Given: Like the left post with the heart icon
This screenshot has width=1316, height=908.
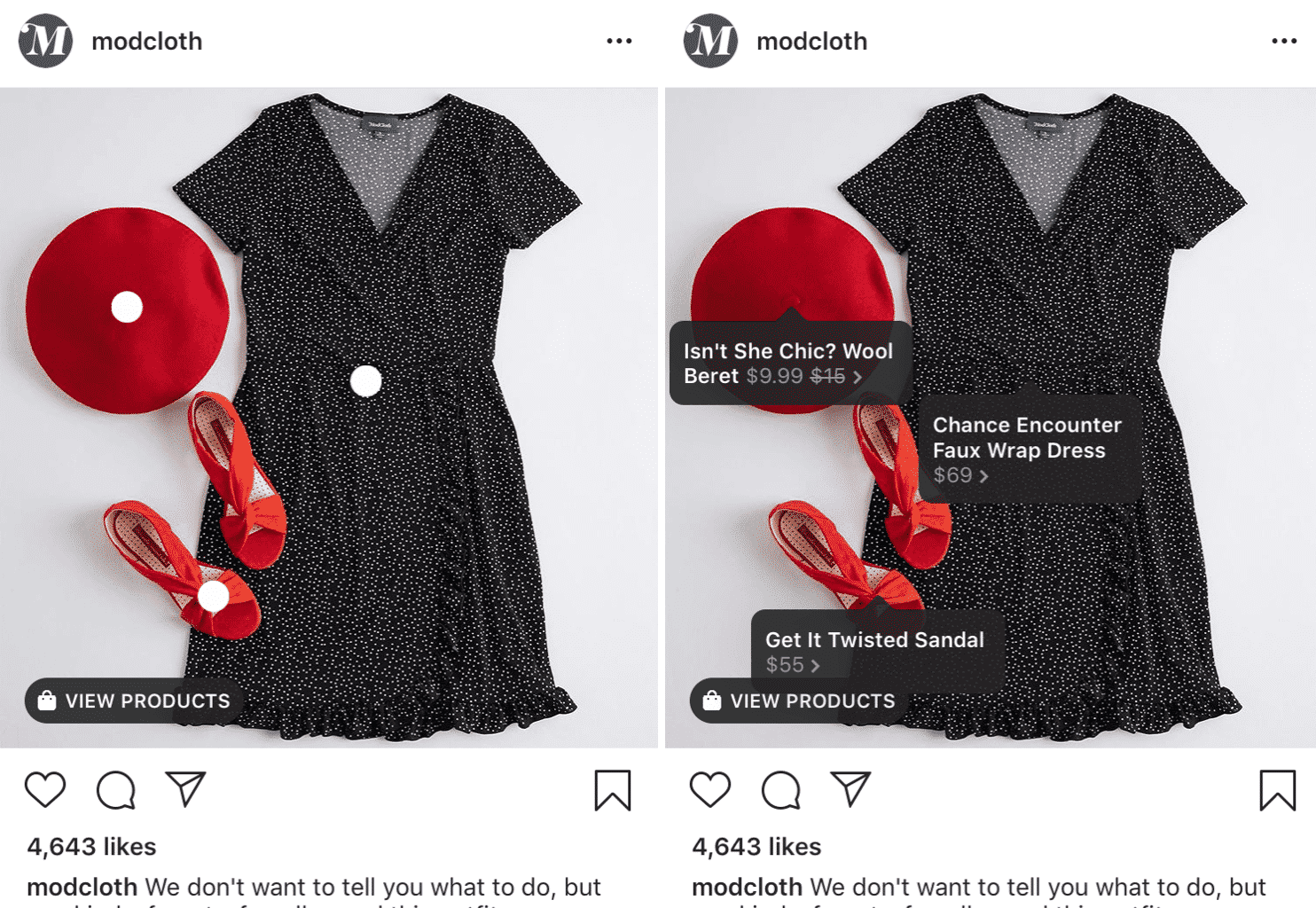Looking at the screenshot, I should pos(45,789).
